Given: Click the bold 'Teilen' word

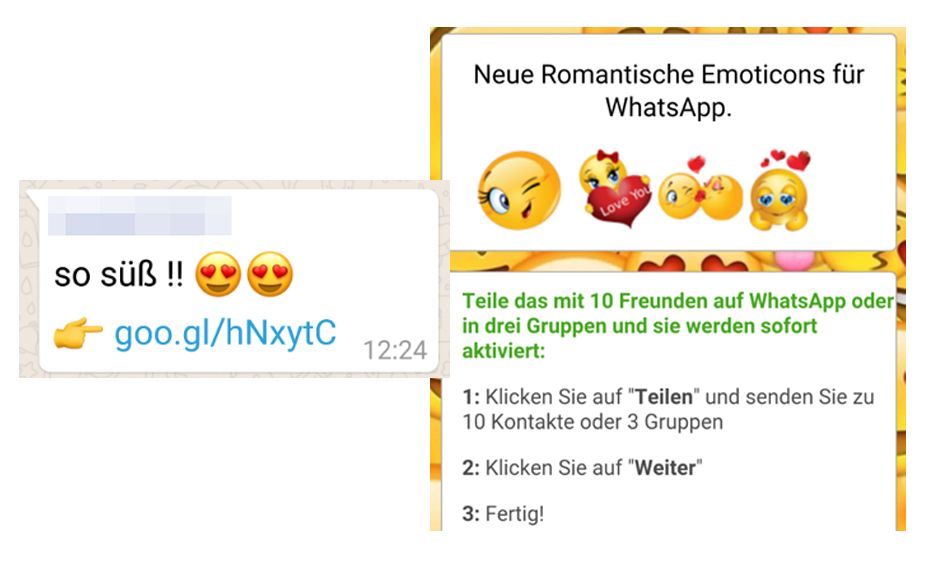Looking at the screenshot, I should click(x=664, y=397).
